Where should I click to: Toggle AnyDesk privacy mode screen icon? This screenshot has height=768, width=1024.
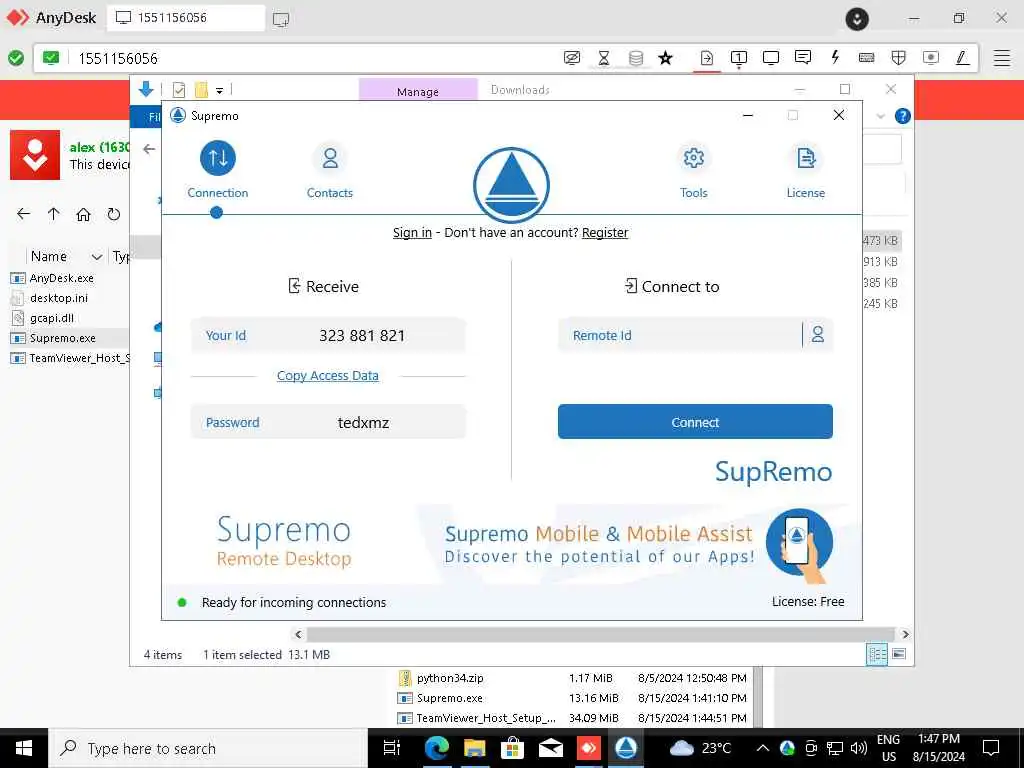(x=571, y=58)
